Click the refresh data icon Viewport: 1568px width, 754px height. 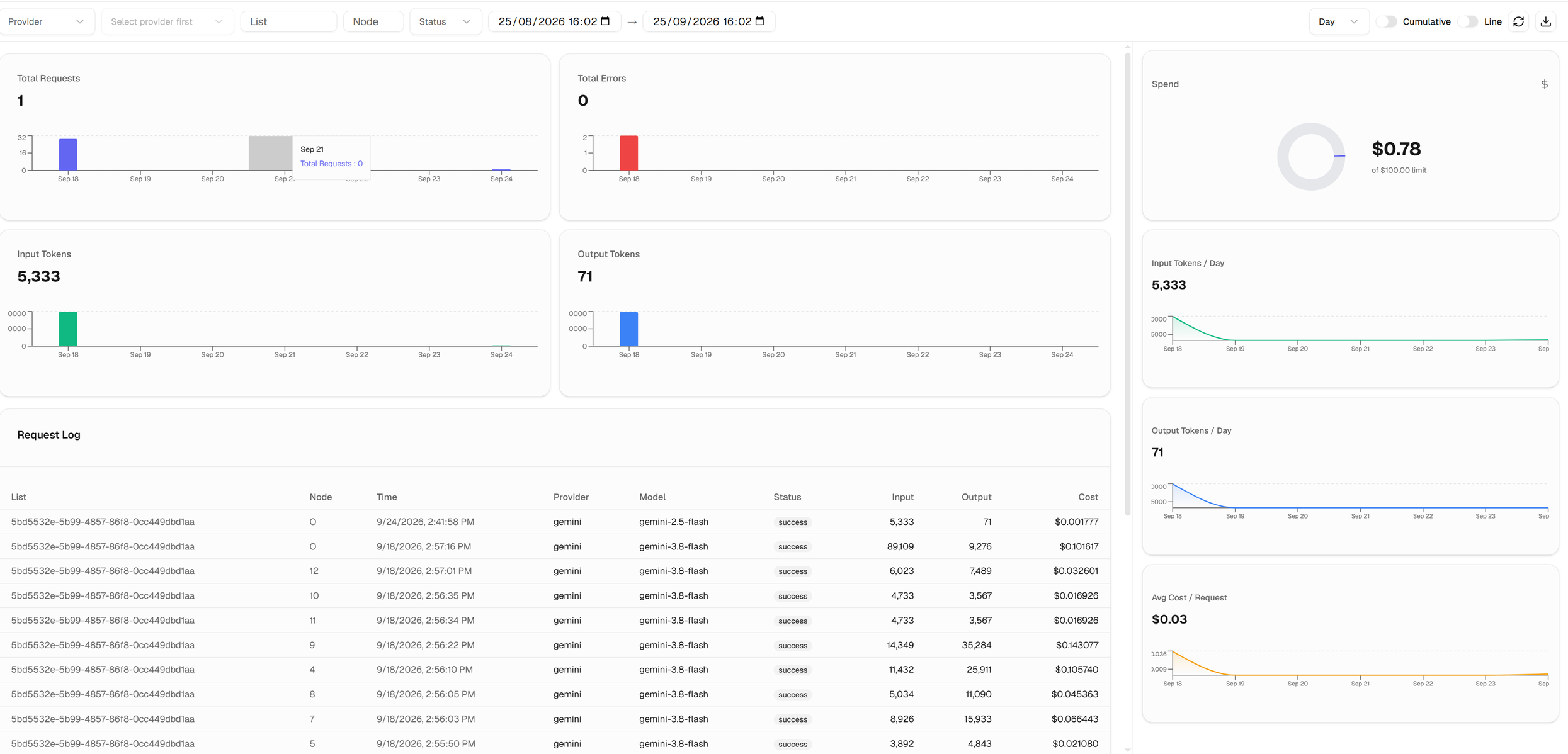tap(1518, 21)
